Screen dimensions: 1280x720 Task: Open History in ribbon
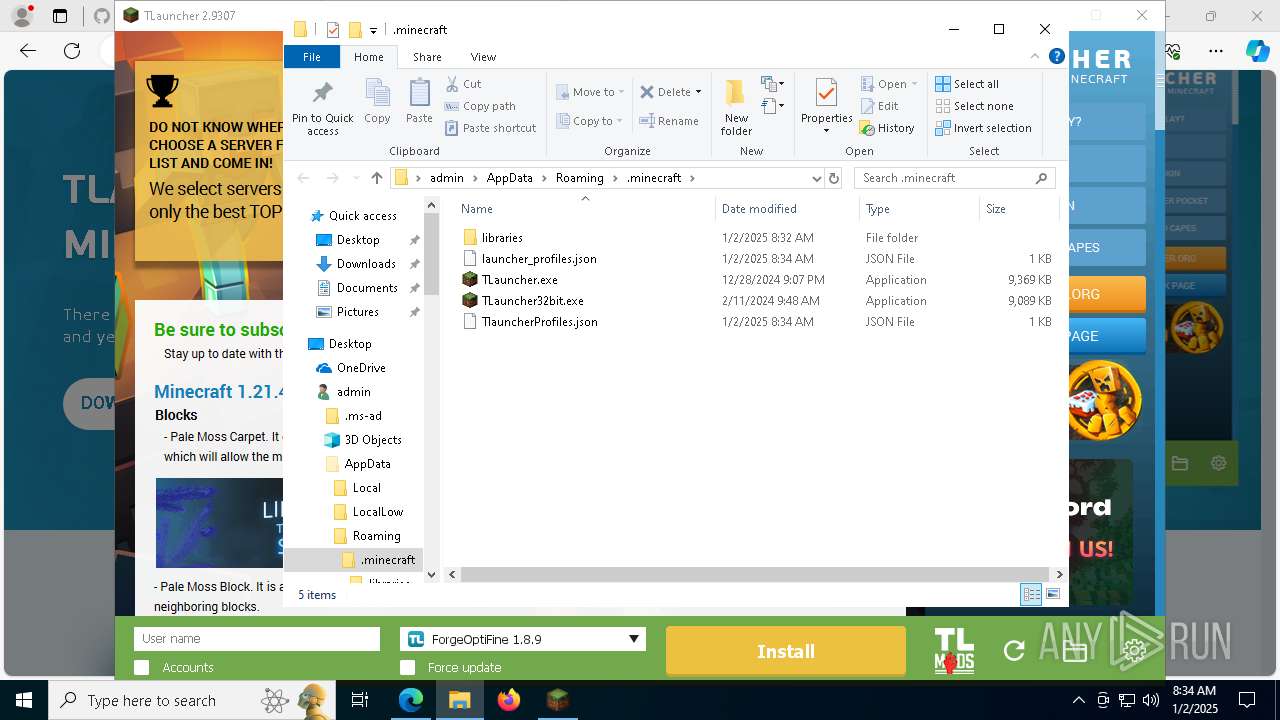tap(887, 128)
